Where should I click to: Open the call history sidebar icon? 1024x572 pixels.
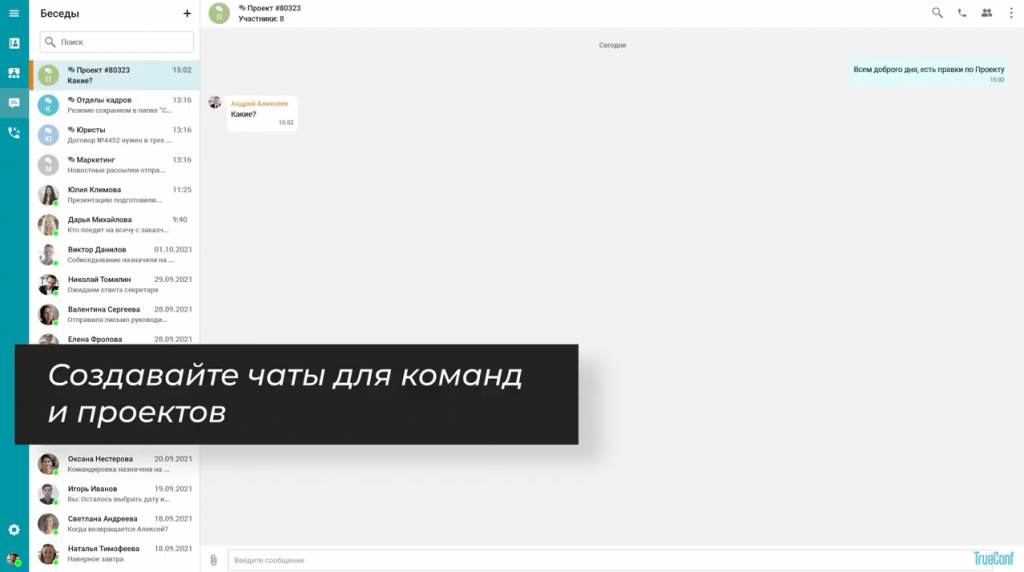point(14,133)
